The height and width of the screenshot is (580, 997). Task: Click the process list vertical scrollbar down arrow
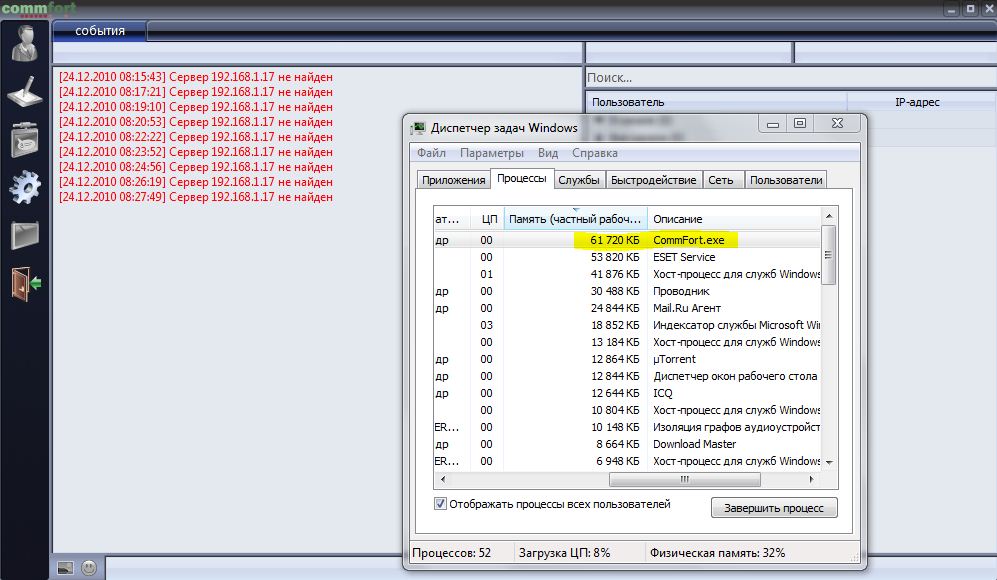tap(828, 462)
